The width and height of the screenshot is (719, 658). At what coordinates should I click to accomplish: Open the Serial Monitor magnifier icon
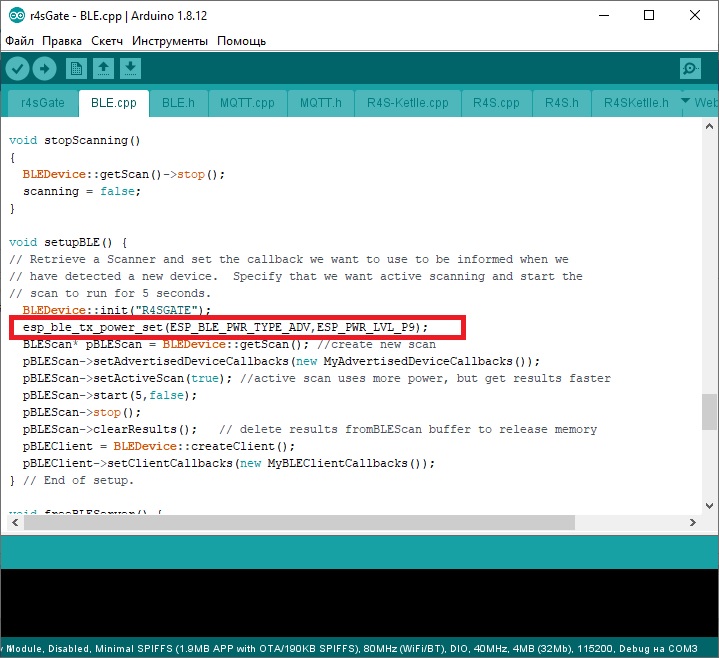(690, 68)
